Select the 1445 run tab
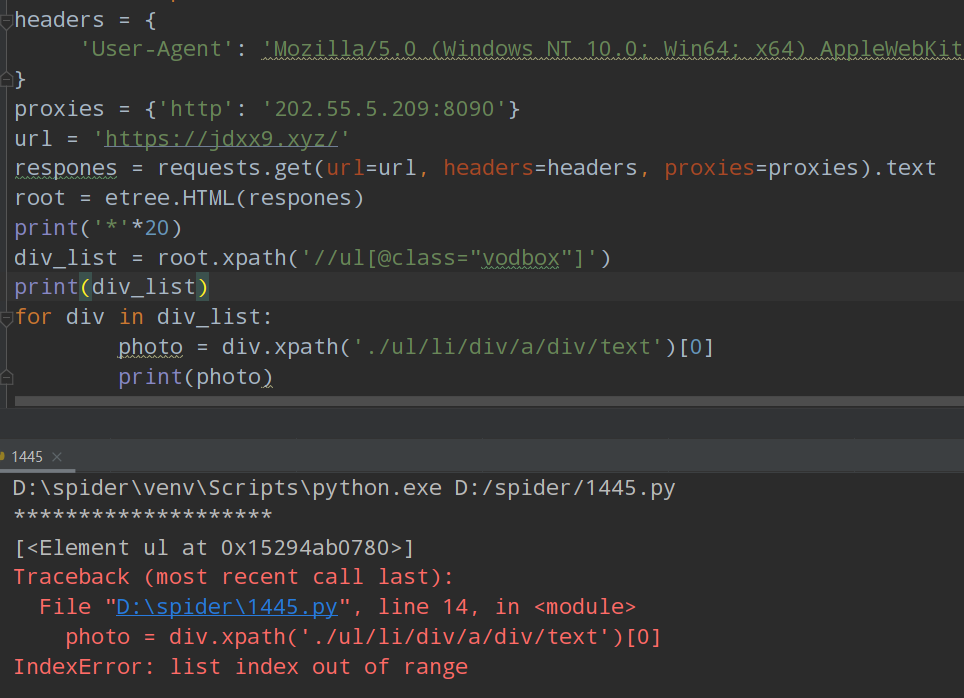Screen dimensions: 964x698 [x=27, y=457]
